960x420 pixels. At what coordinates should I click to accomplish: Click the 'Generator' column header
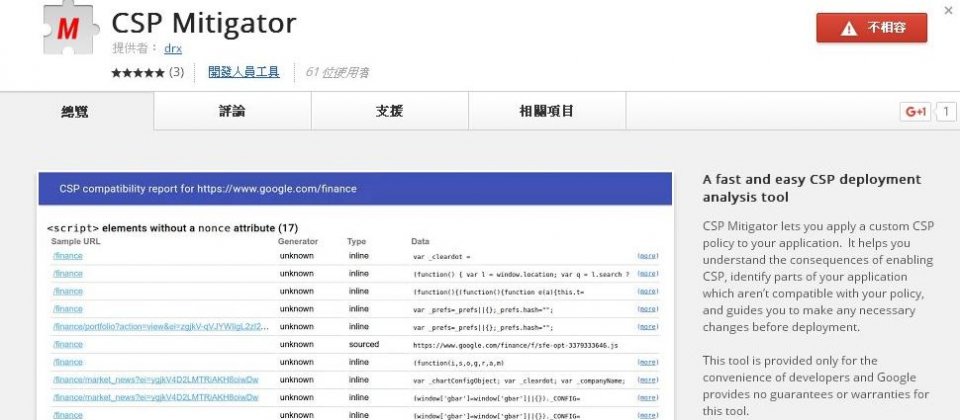point(298,241)
